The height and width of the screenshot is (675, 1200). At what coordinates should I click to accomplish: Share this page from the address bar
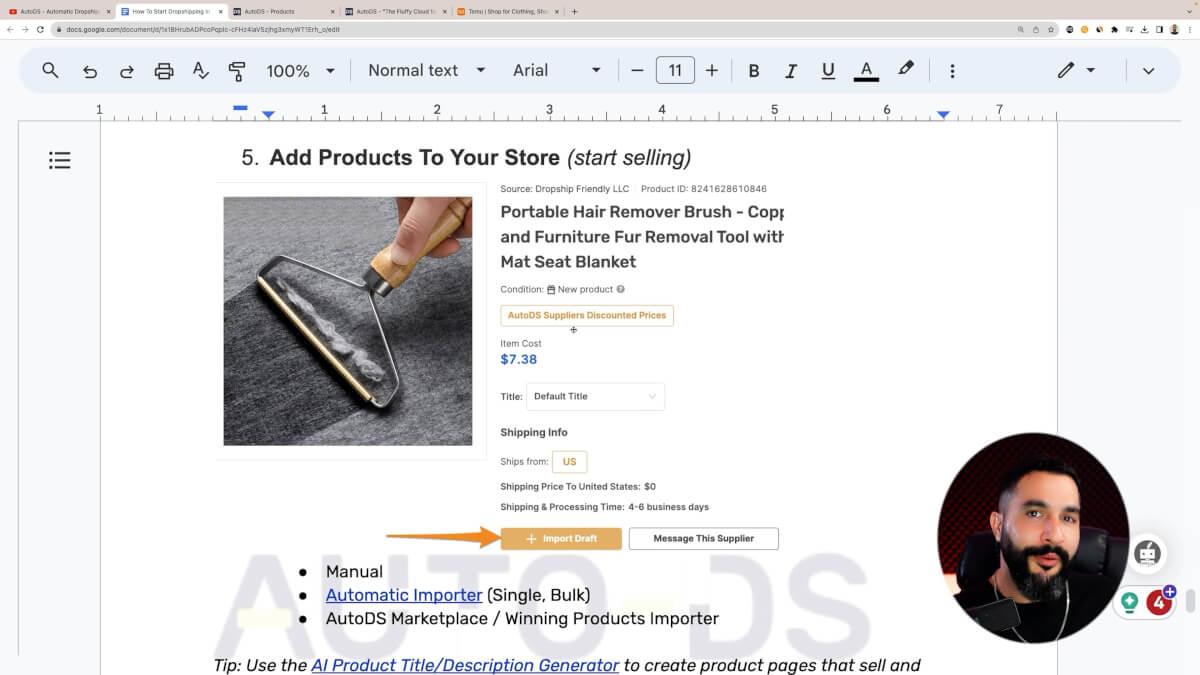tap(1035, 30)
